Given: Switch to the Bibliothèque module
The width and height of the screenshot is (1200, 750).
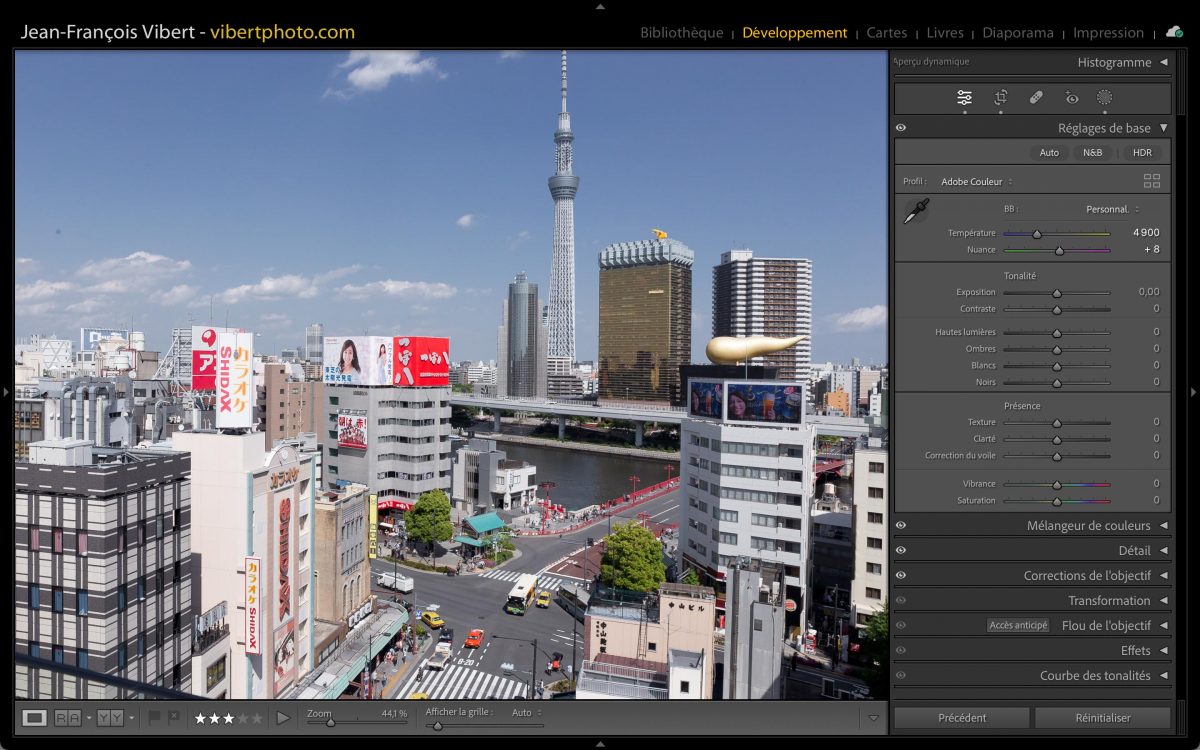Looking at the screenshot, I should point(681,33).
